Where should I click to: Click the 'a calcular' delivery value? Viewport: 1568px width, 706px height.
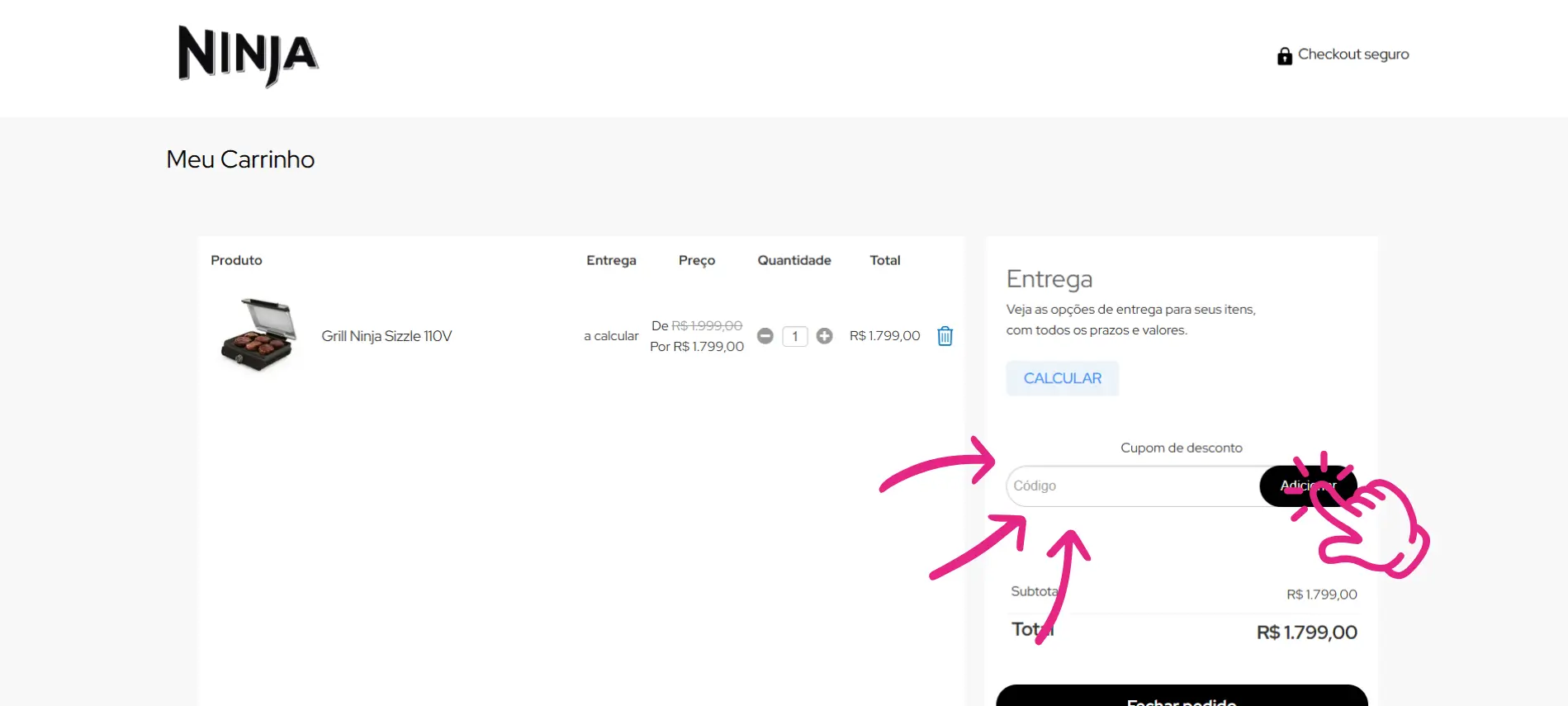[611, 336]
